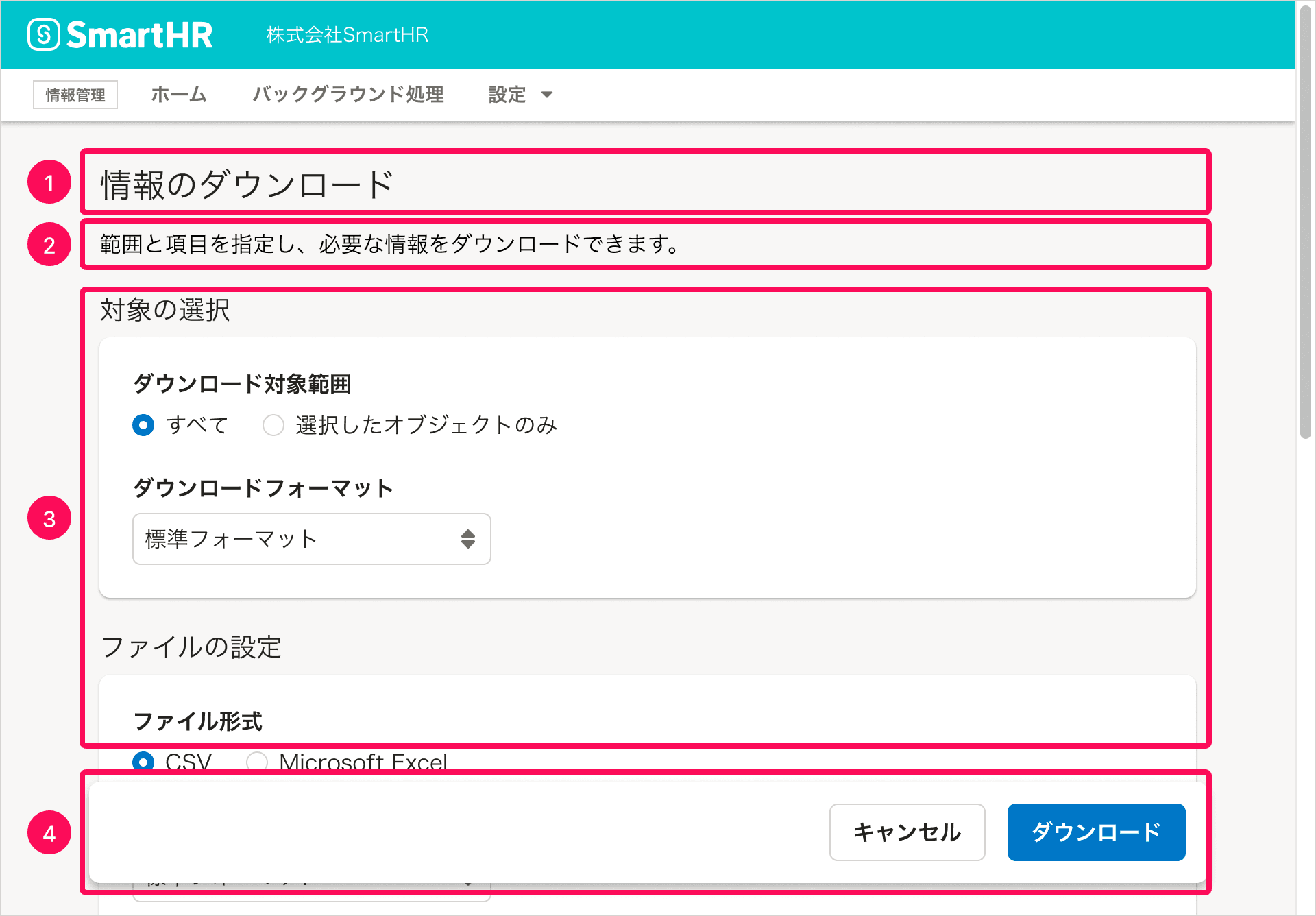
Task: Select CSV as the file format
Action: pyautogui.click(x=145, y=761)
